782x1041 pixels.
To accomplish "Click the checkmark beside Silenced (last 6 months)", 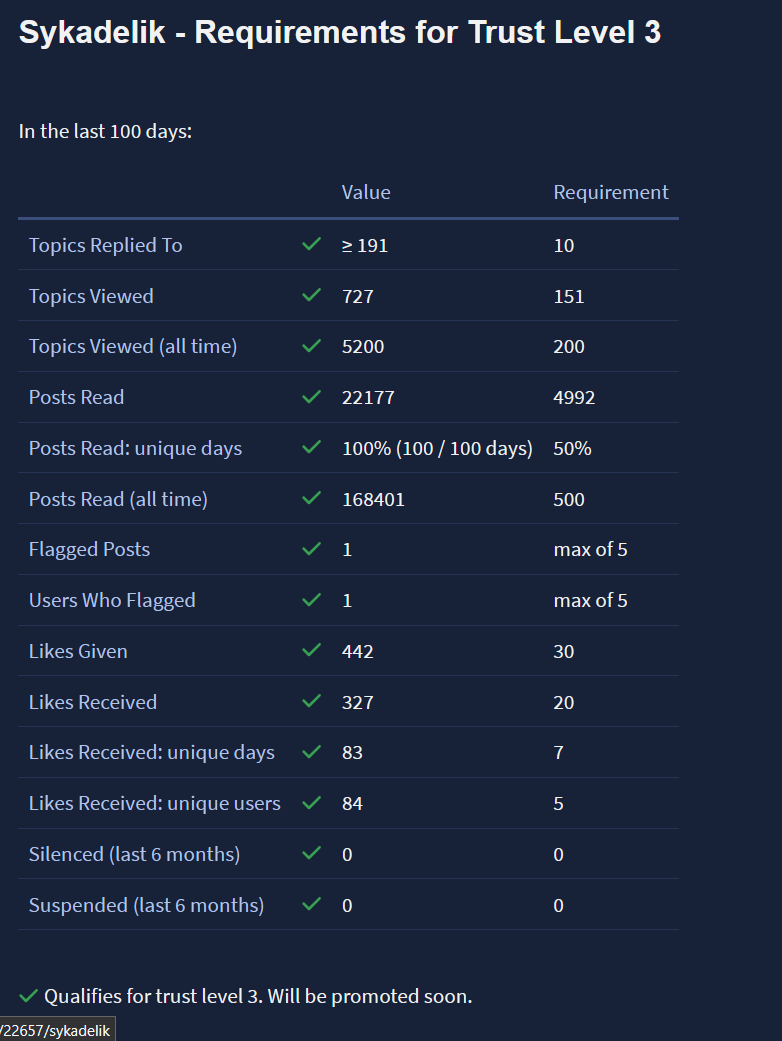I will click(312, 854).
